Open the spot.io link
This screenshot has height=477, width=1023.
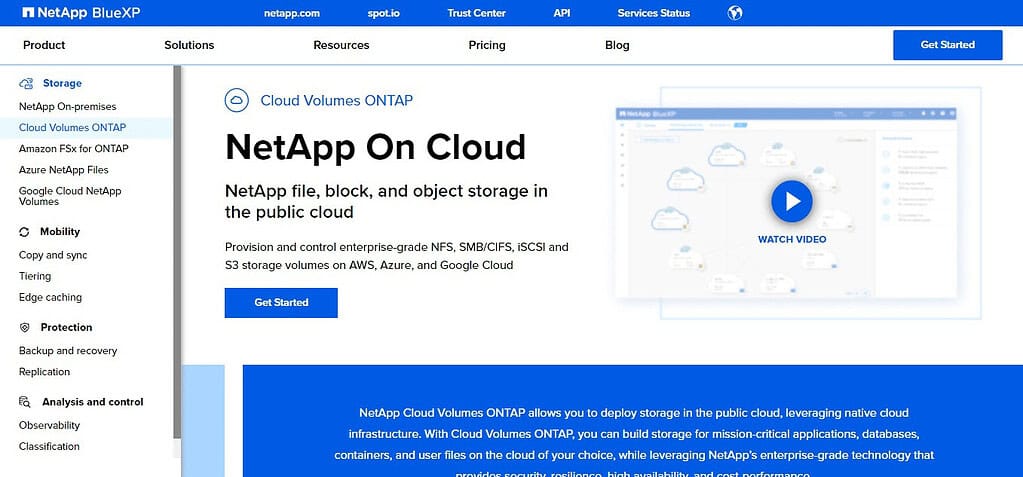pyautogui.click(x=384, y=13)
